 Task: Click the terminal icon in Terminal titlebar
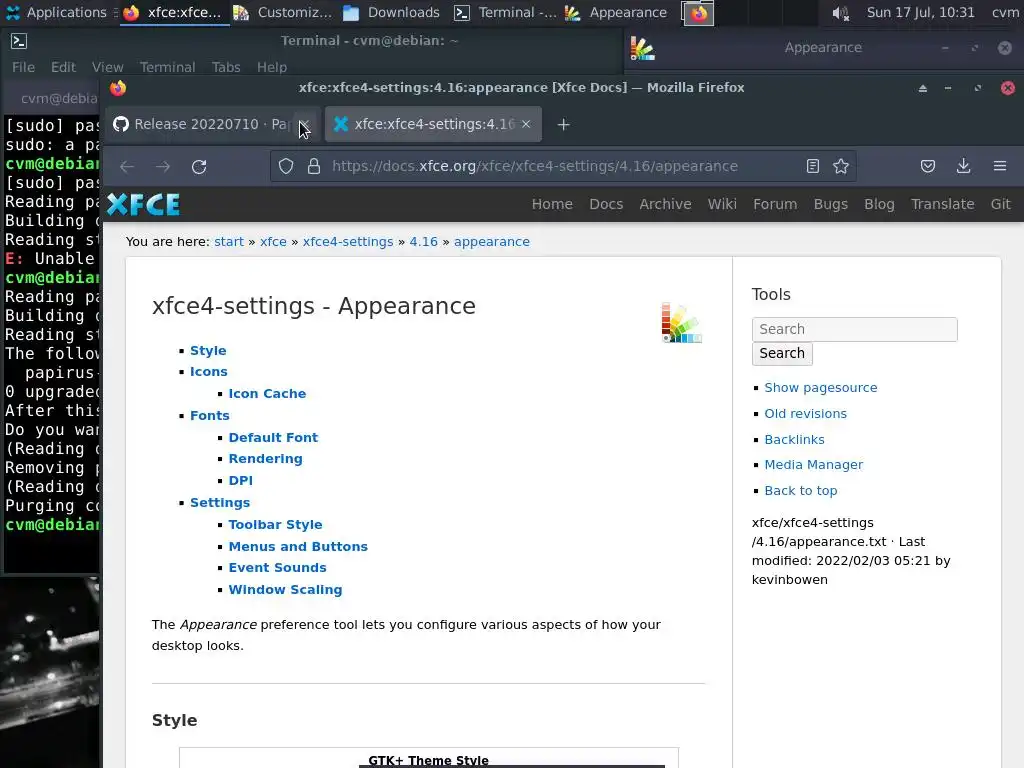(x=19, y=41)
